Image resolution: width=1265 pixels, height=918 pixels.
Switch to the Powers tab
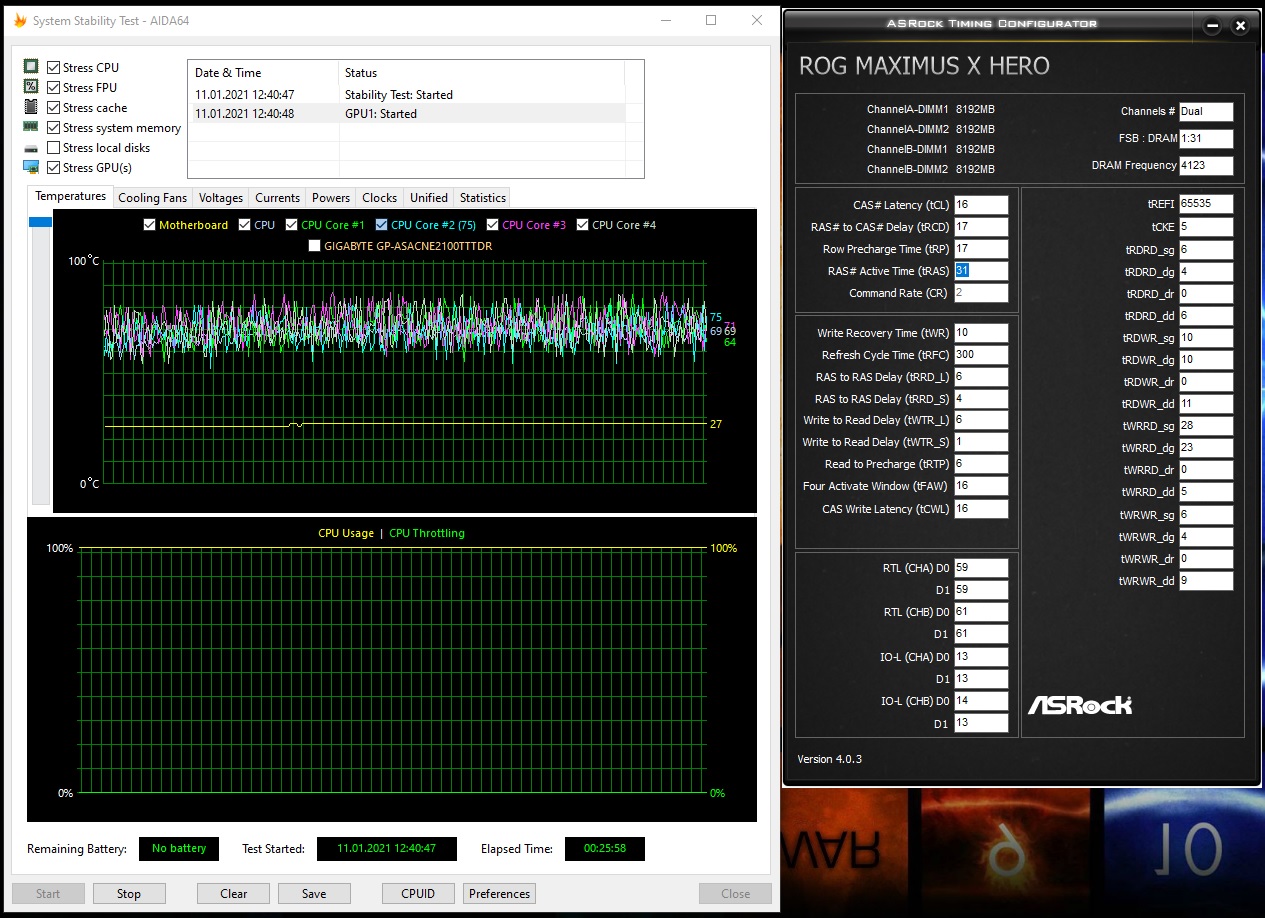tap(331, 198)
